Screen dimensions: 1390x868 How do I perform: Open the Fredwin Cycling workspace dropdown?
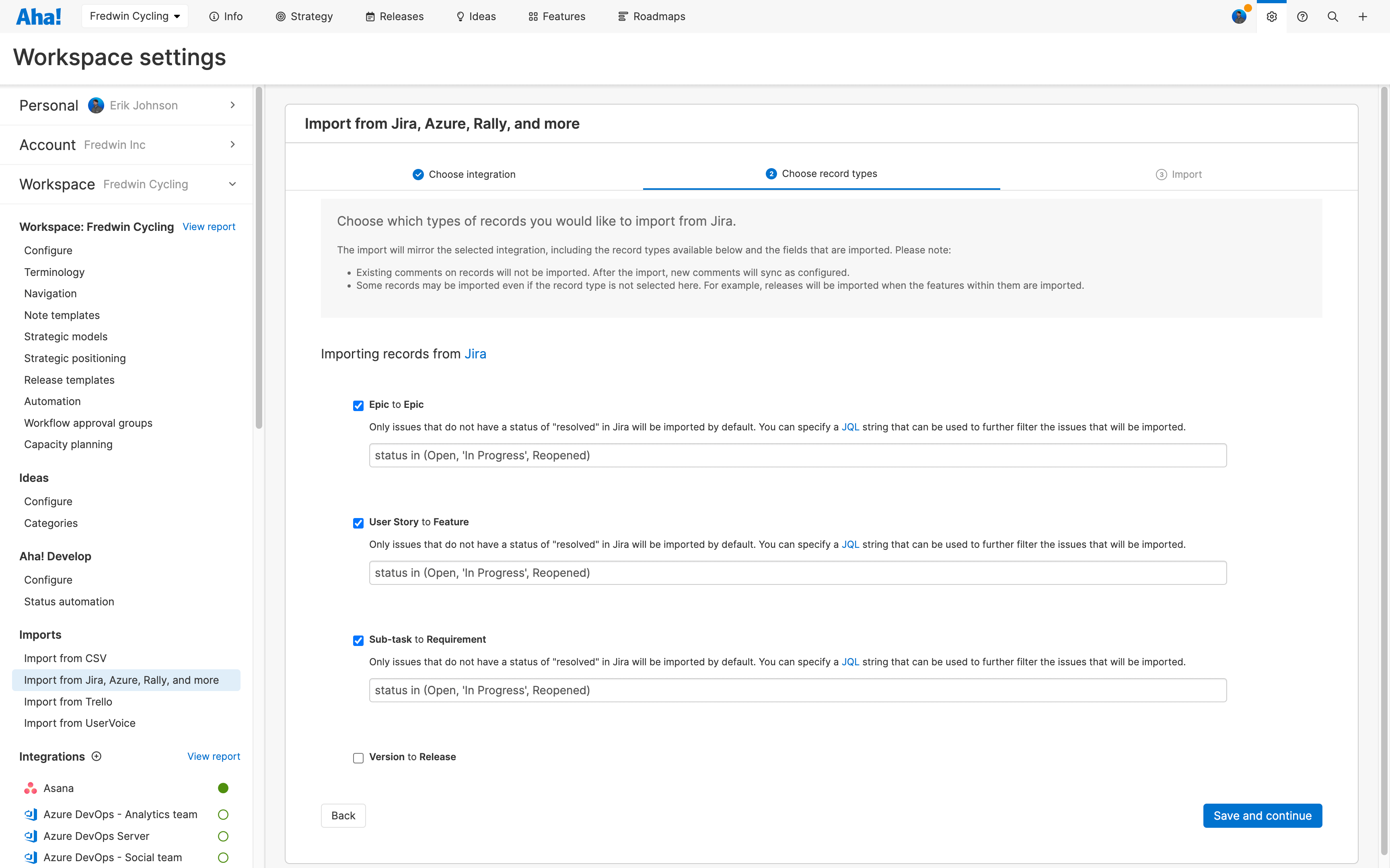(x=135, y=16)
